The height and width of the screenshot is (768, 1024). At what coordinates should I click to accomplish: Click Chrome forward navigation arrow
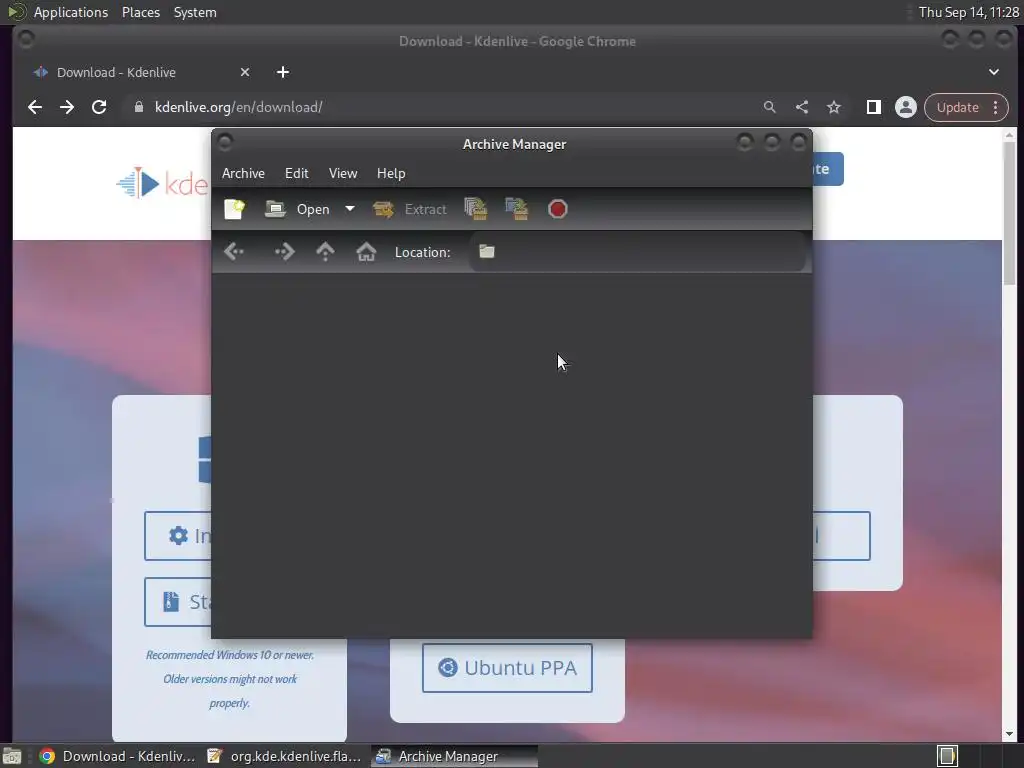coord(67,107)
